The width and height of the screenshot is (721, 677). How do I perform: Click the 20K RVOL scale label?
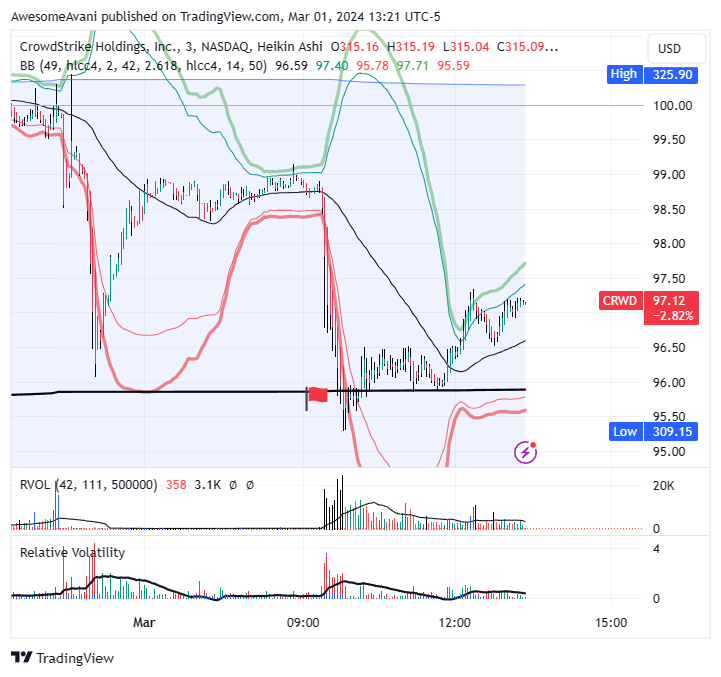[x=664, y=486]
